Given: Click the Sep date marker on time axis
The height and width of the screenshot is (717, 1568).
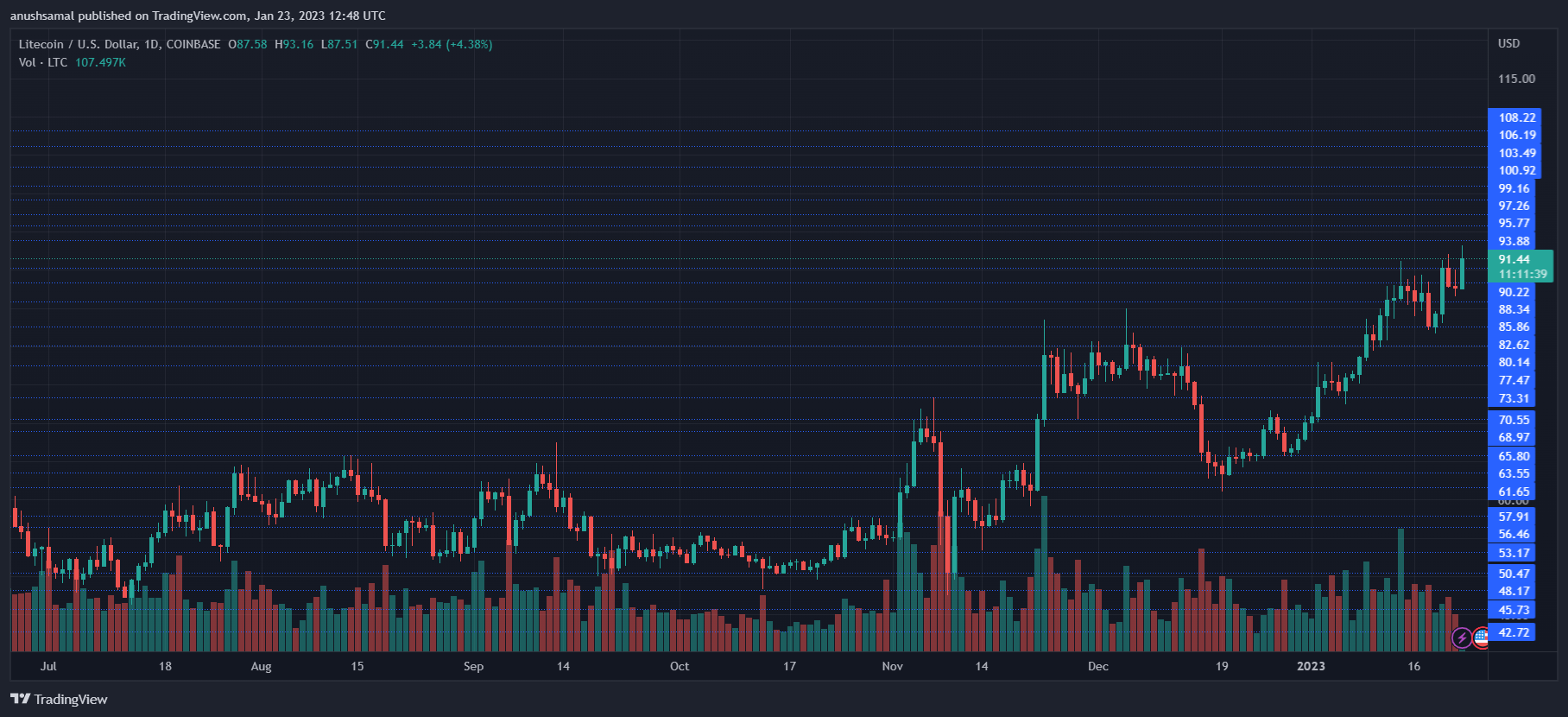Looking at the screenshot, I should click(473, 666).
